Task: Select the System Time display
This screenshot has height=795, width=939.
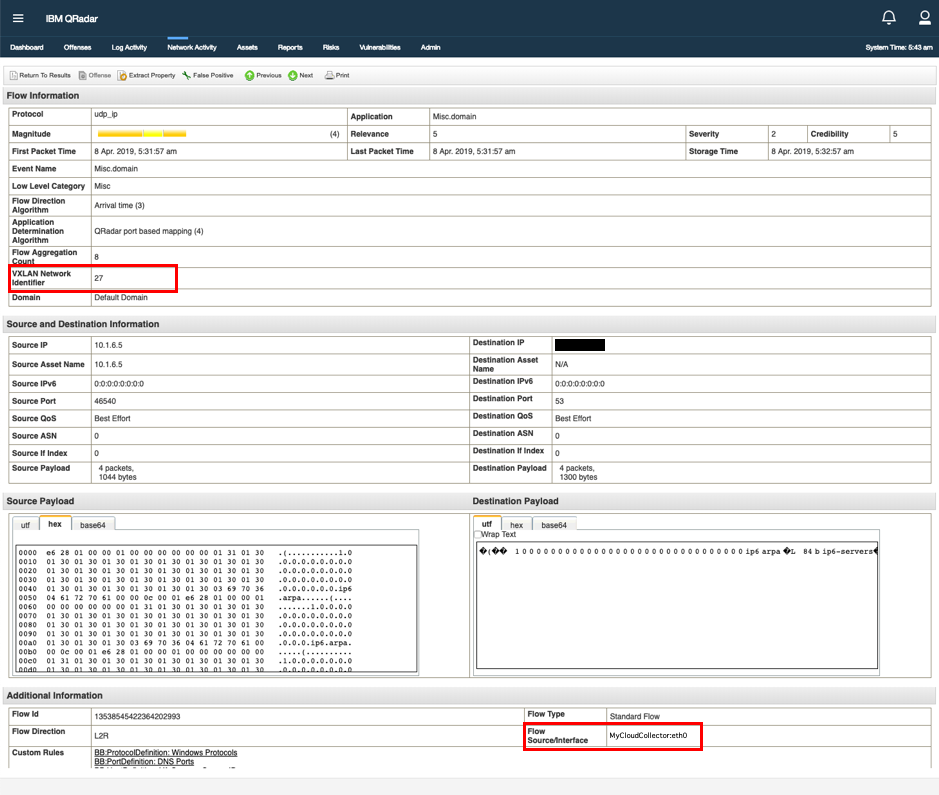Action: click(x=899, y=47)
